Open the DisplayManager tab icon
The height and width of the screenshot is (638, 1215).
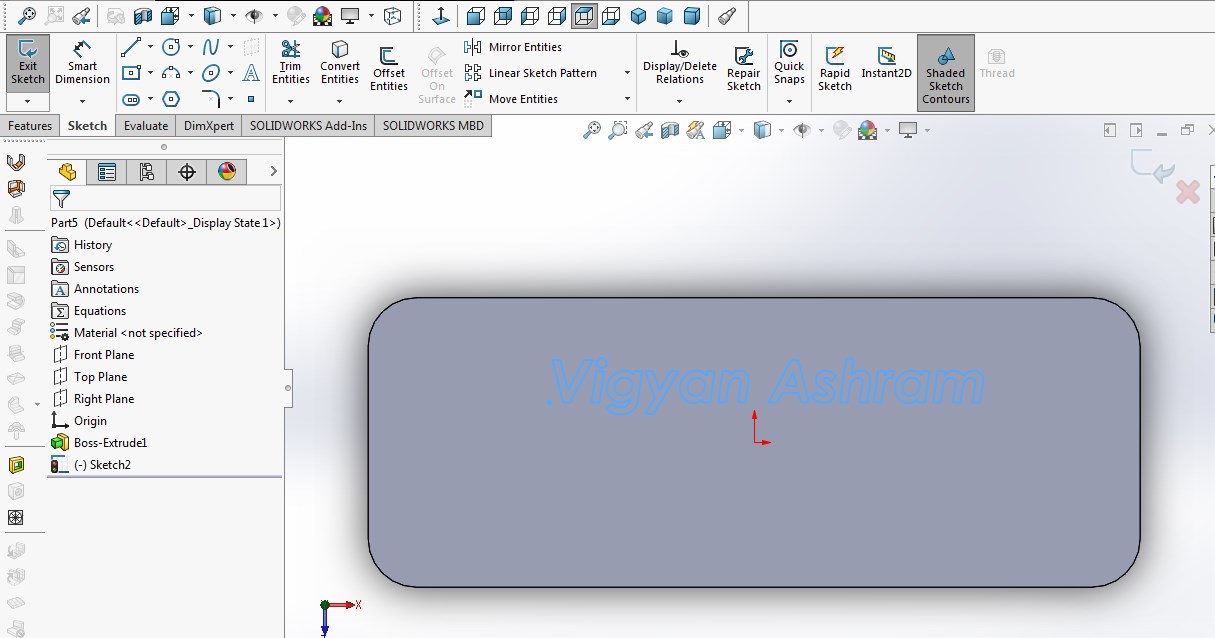tap(227, 172)
